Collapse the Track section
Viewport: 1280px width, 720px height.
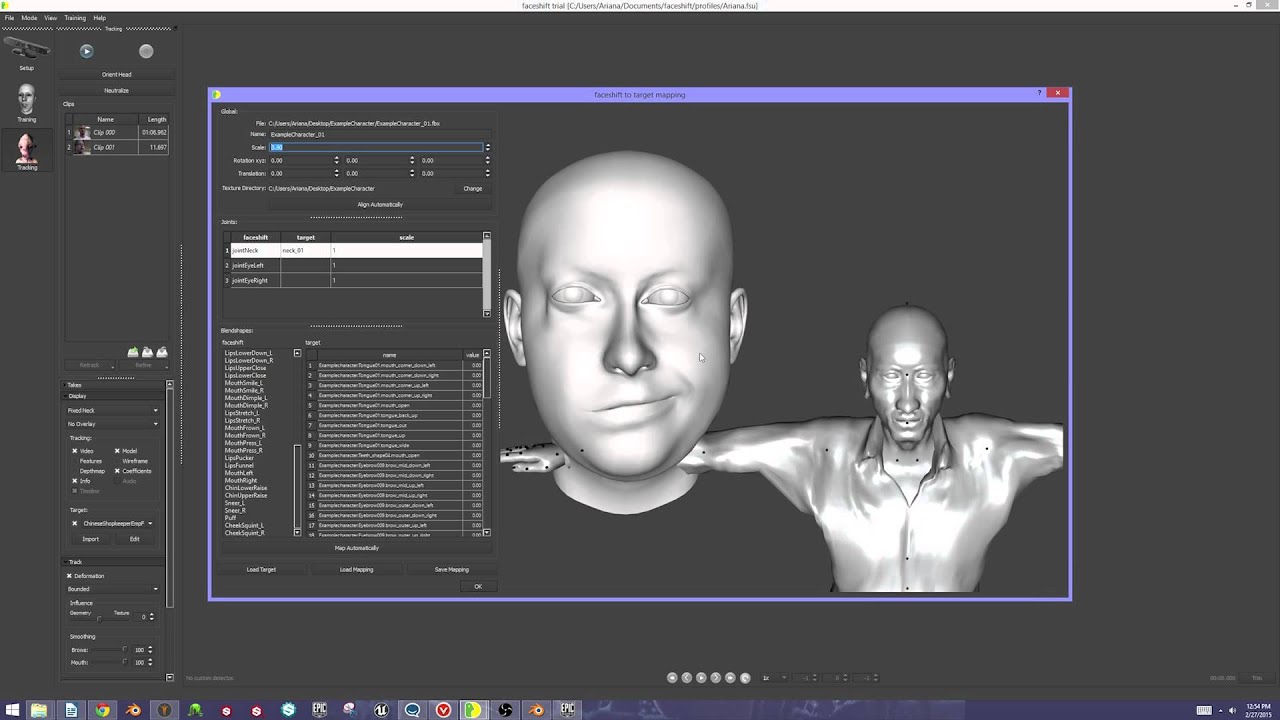pos(112,562)
